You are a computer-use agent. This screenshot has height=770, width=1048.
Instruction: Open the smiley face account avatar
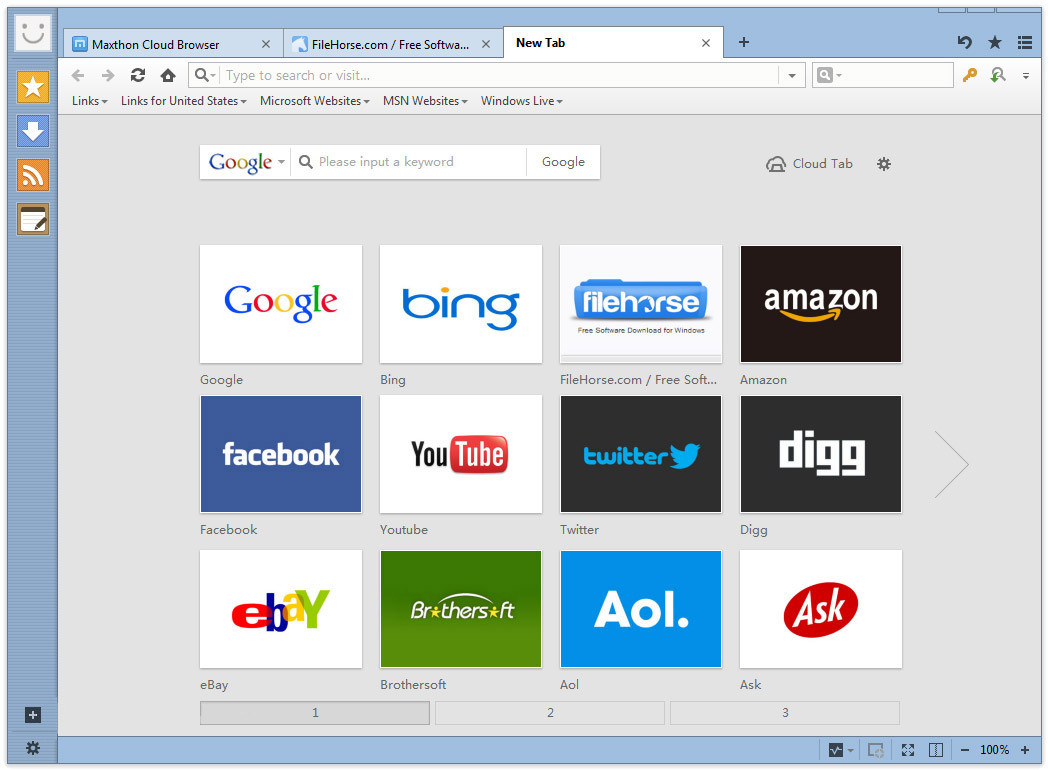click(33, 33)
